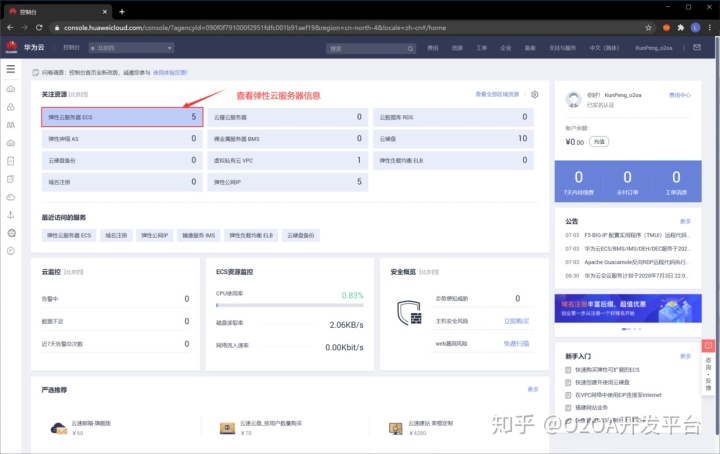Open guide 在VPC网络中使用EIP连接至Internet
The image size is (720, 454).
coord(618,395)
